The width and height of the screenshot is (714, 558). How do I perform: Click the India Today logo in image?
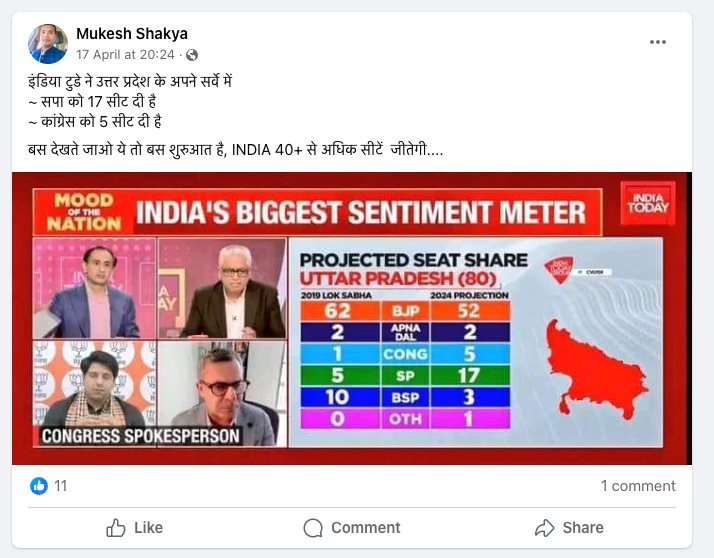tap(648, 202)
